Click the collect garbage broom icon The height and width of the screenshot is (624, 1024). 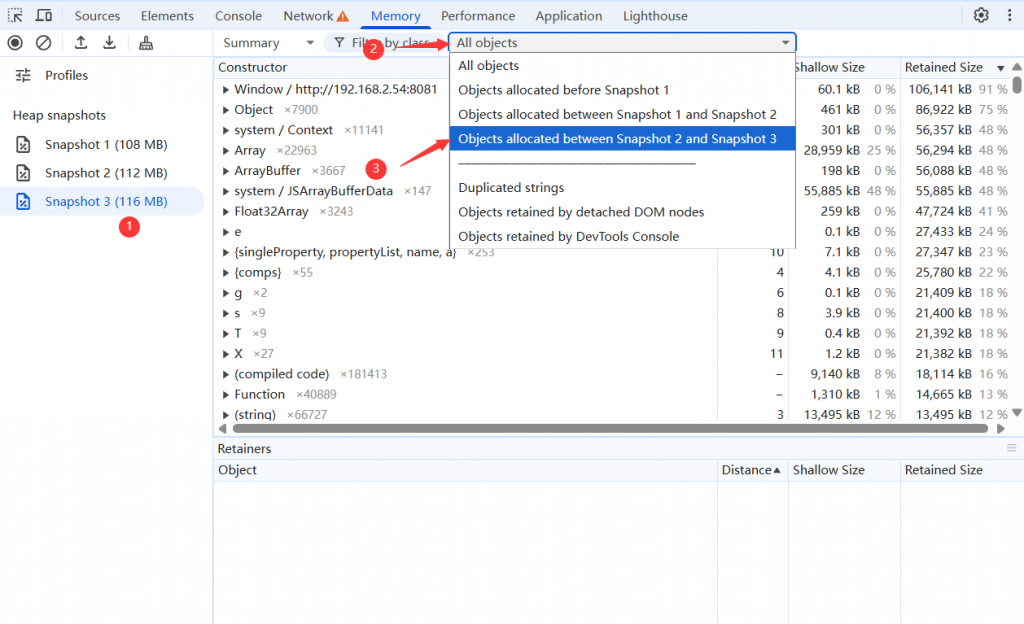point(146,43)
